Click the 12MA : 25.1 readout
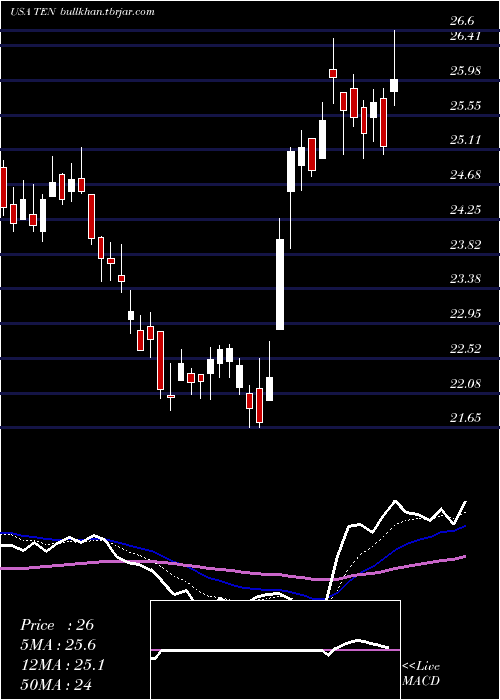This screenshot has height=700, width=500. click(62, 665)
